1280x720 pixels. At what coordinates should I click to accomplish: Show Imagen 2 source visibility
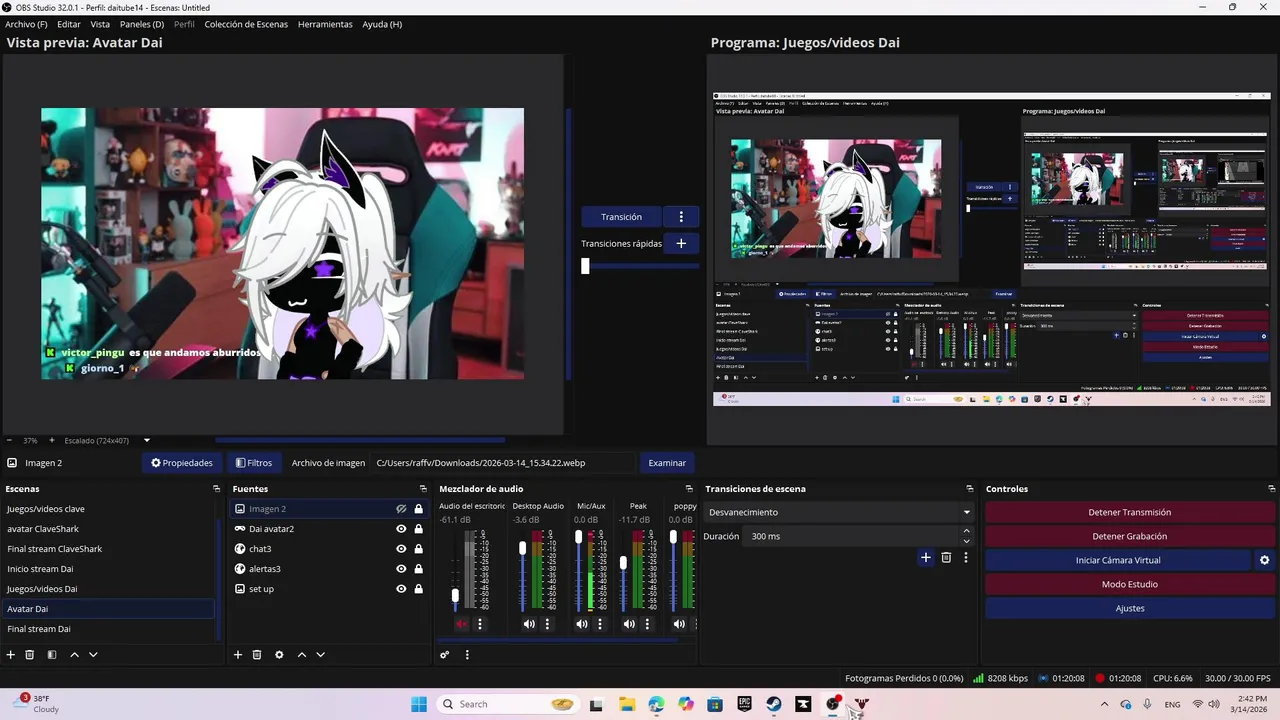[401, 509]
